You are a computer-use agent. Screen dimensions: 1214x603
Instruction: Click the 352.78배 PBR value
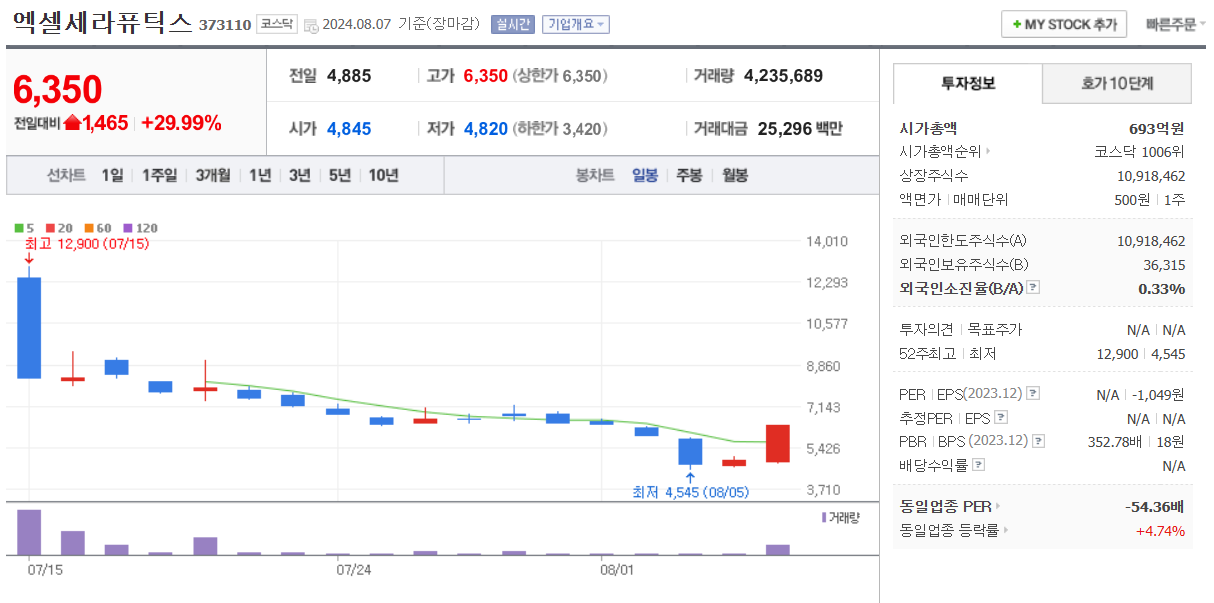coord(1116,441)
